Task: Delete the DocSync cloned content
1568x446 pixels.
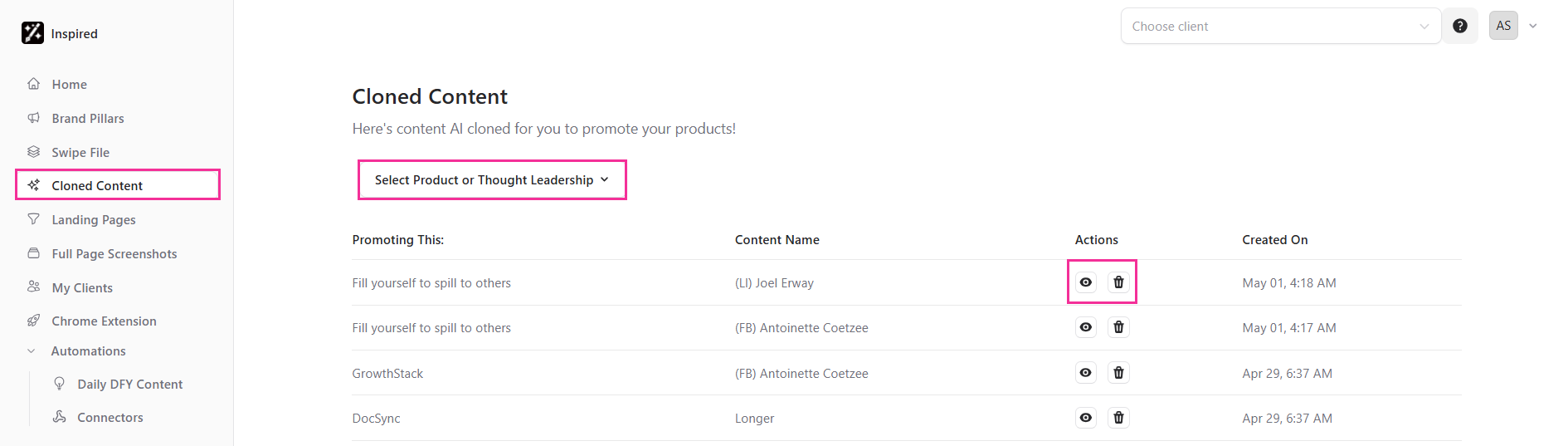Action: click(1118, 418)
